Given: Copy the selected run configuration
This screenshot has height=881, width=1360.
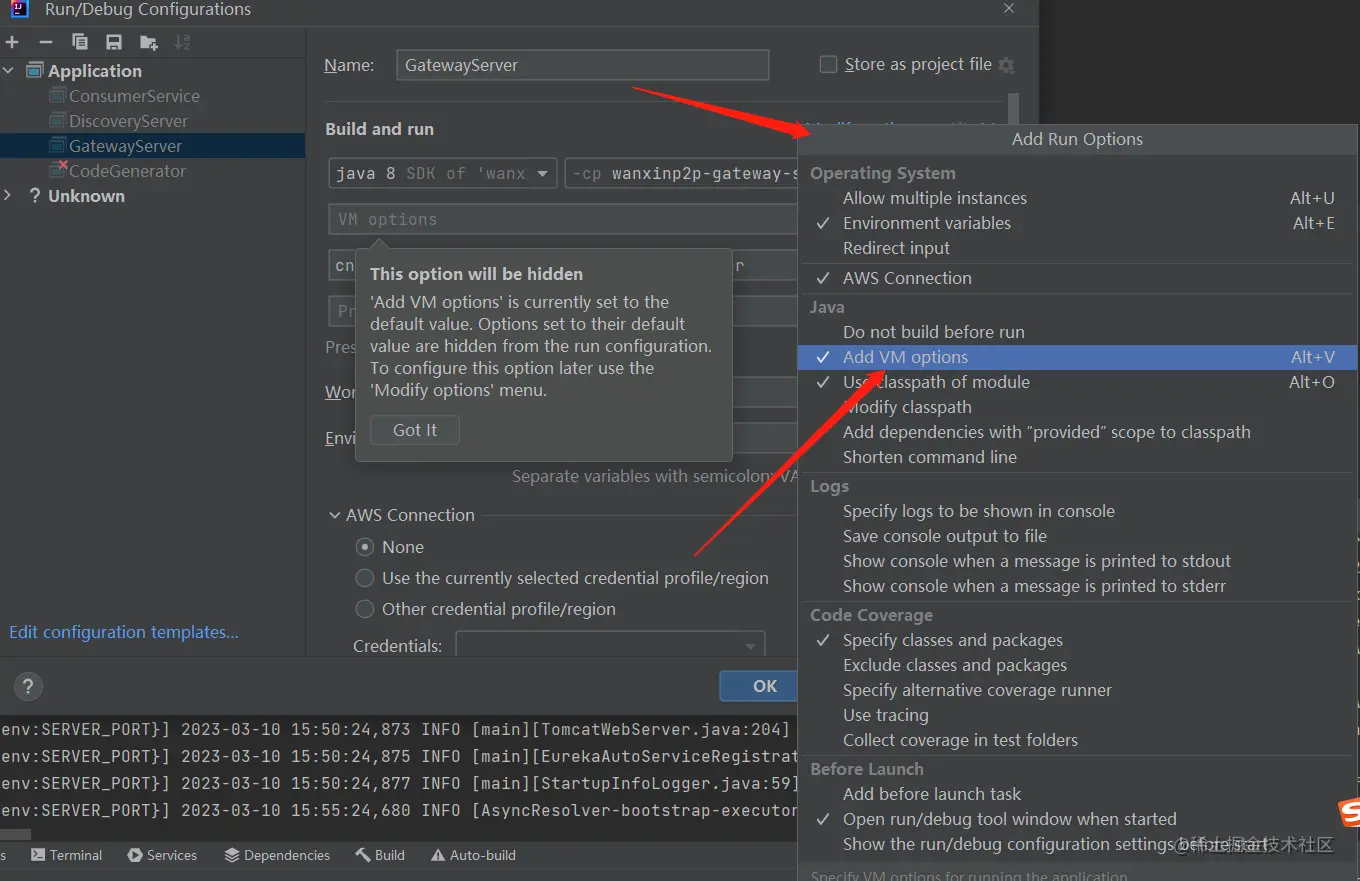Looking at the screenshot, I should coord(80,42).
